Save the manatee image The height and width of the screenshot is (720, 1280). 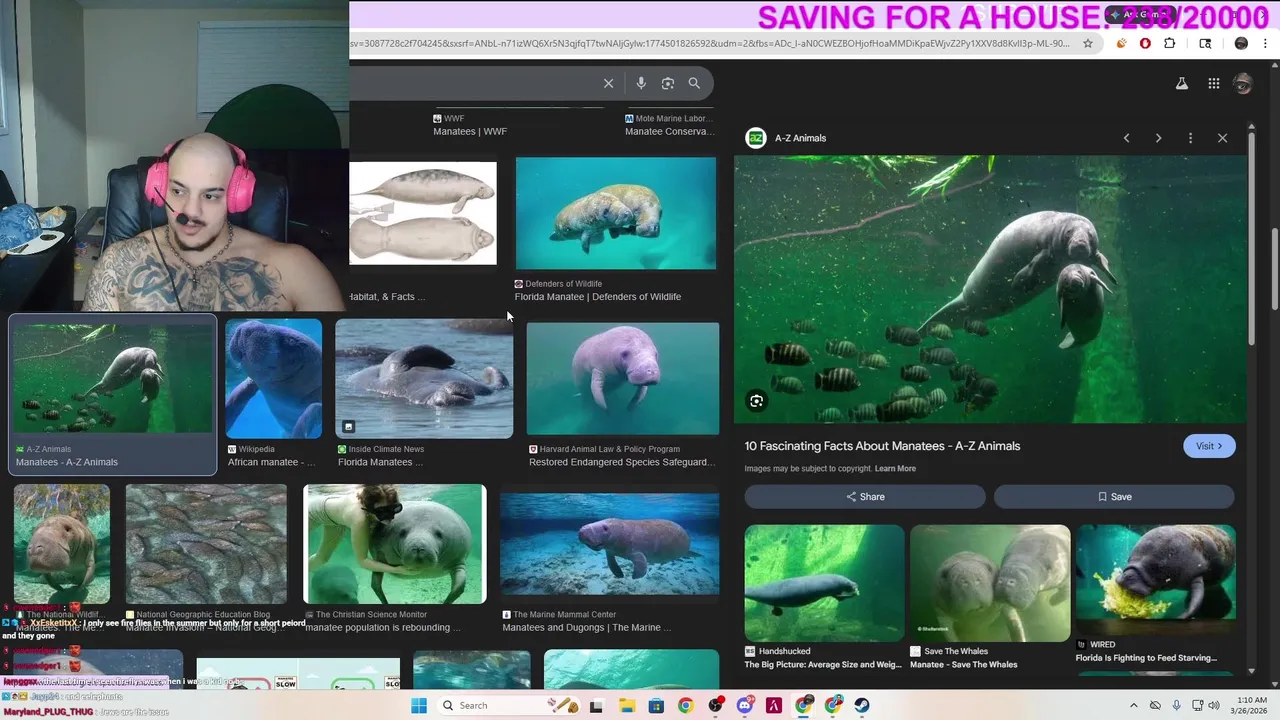[x=1114, y=497]
